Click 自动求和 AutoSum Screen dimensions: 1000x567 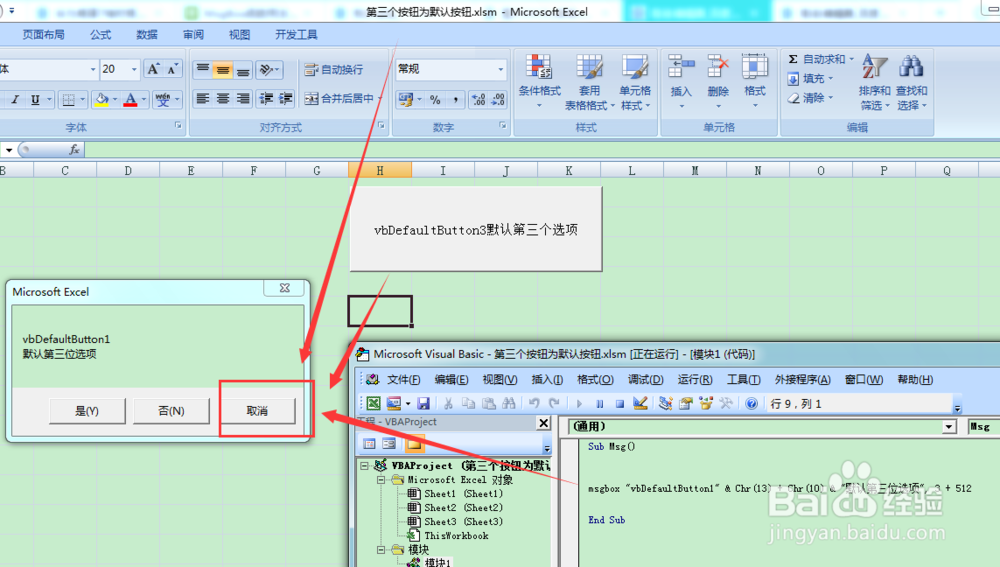(x=816, y=59)
